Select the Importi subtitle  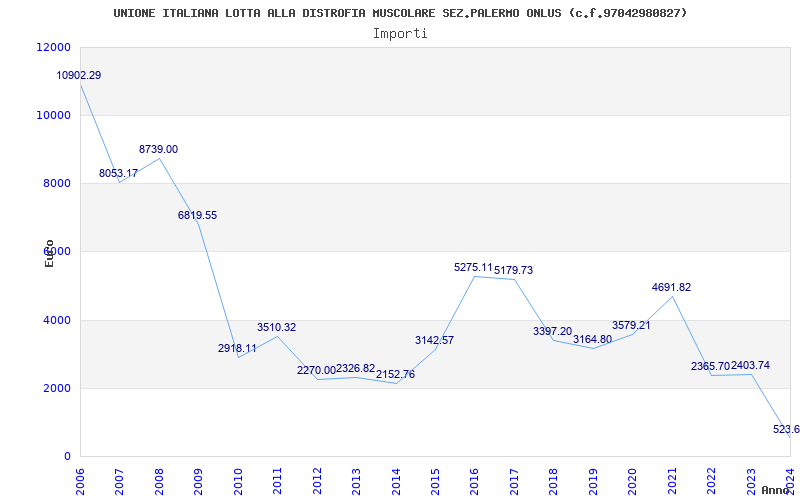(400, 34)
